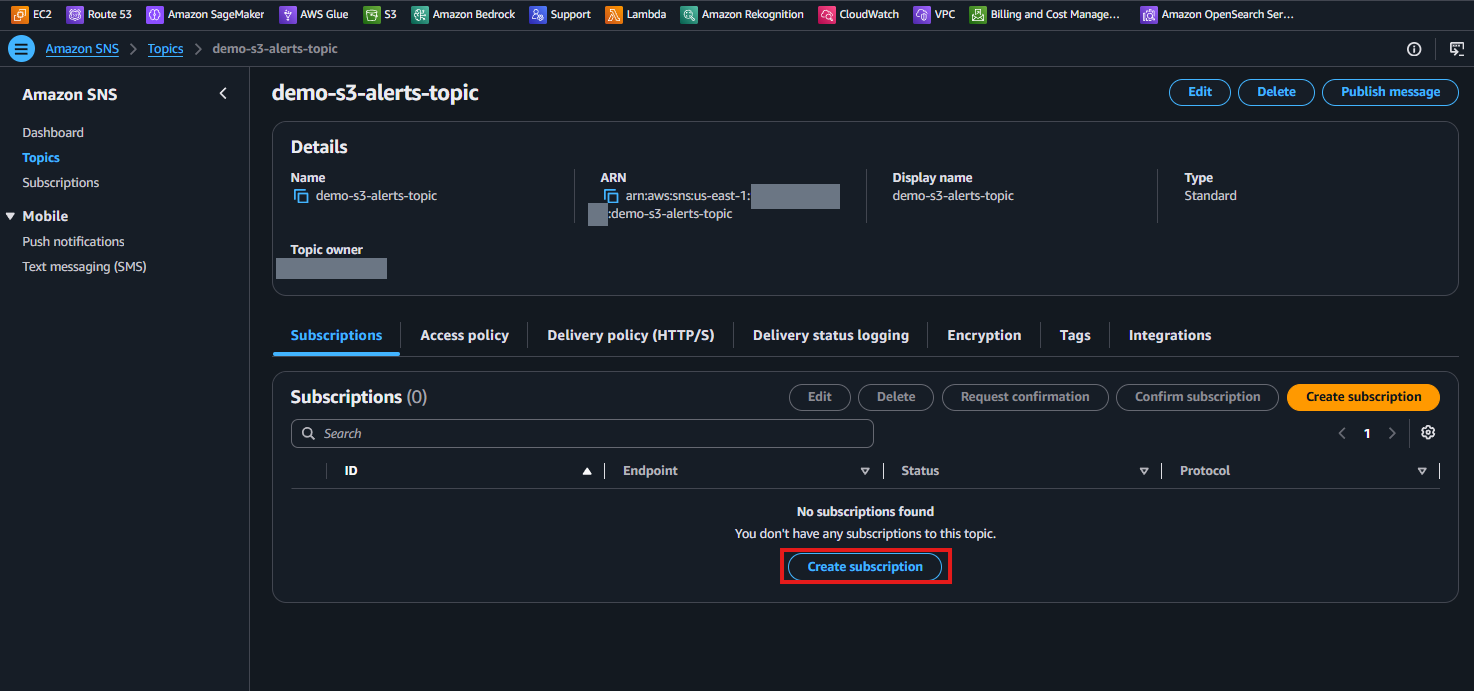Open the CloudWatch shortcut icon
Screen dimensions: 1474x691
[826, 15]
